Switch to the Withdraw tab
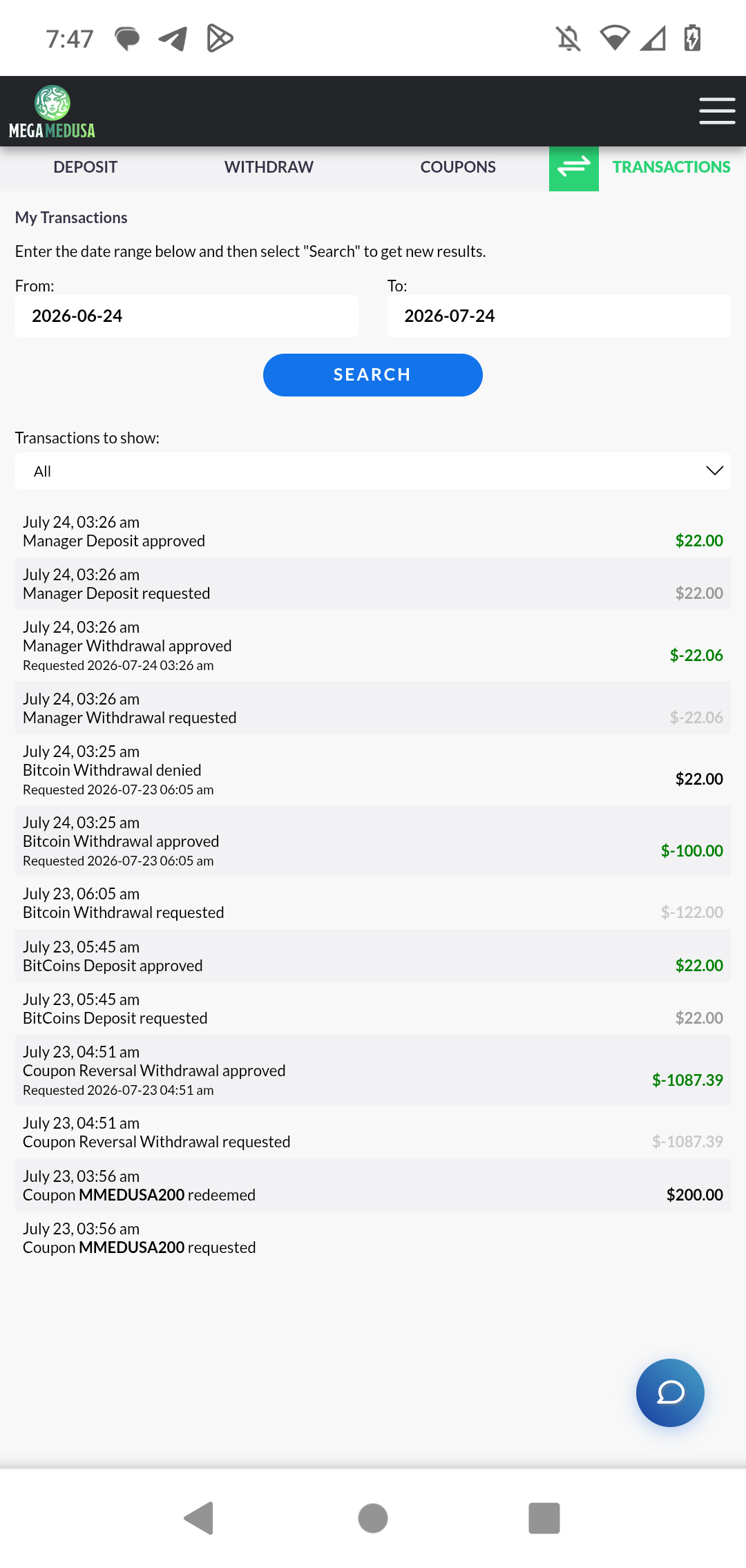Screen dimensions: 746x1568 tap(269, 167)
